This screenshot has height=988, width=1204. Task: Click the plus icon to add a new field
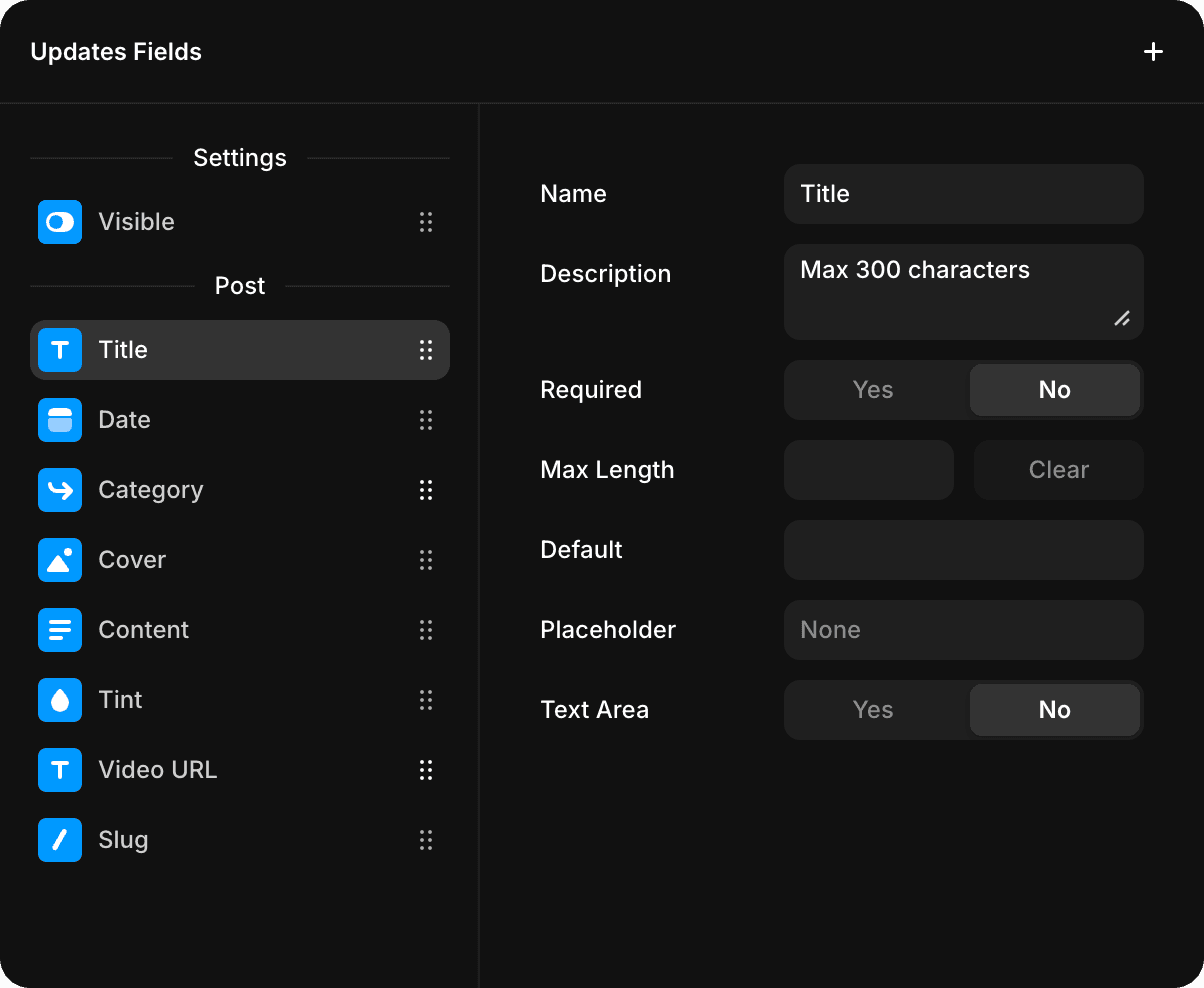click(1153, 51)
